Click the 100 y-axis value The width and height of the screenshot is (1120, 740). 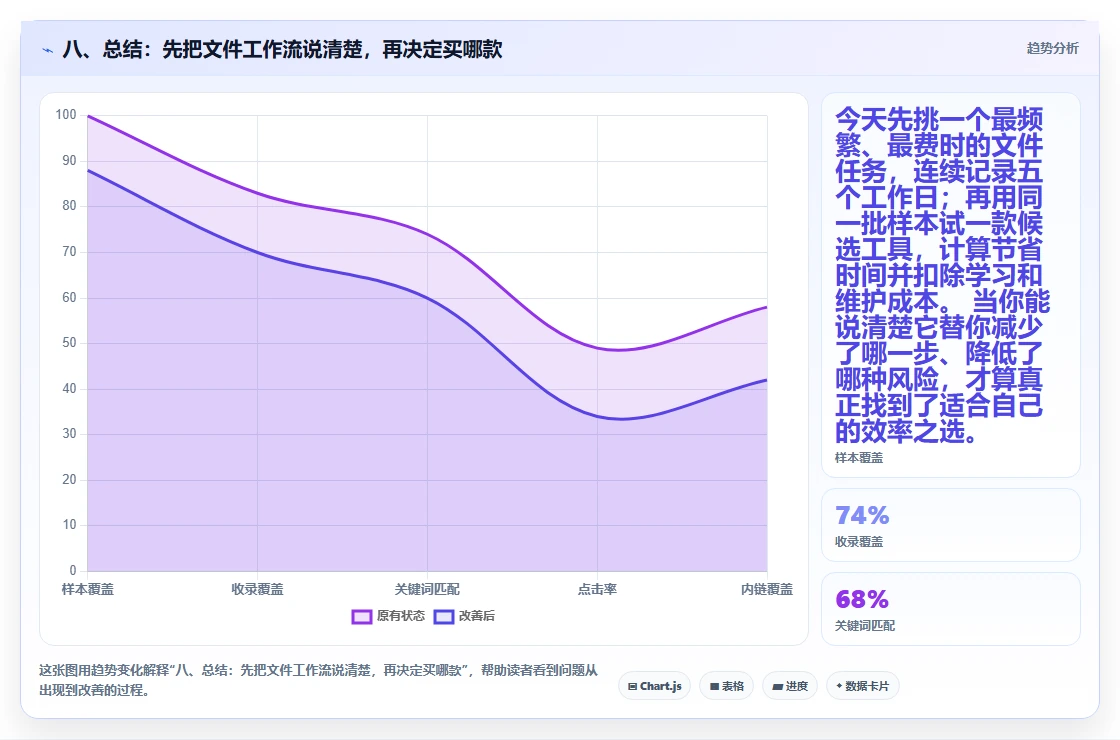click(x=66, y=115)
